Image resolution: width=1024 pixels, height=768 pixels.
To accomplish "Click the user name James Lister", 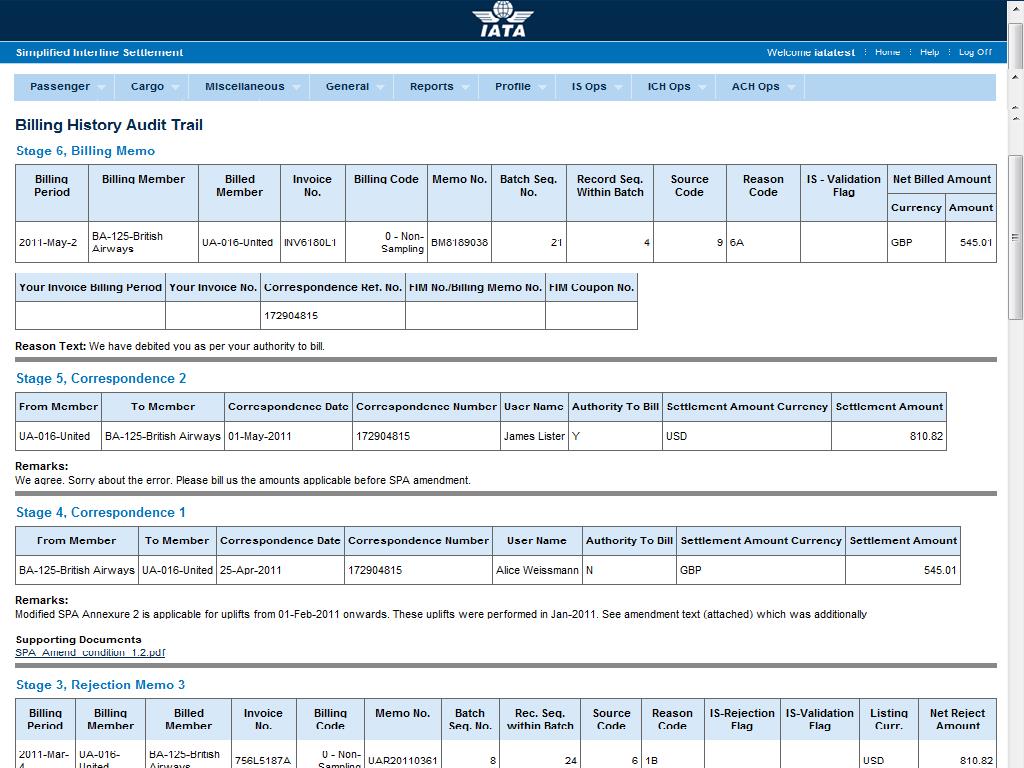I will click(x=534, y=436).
